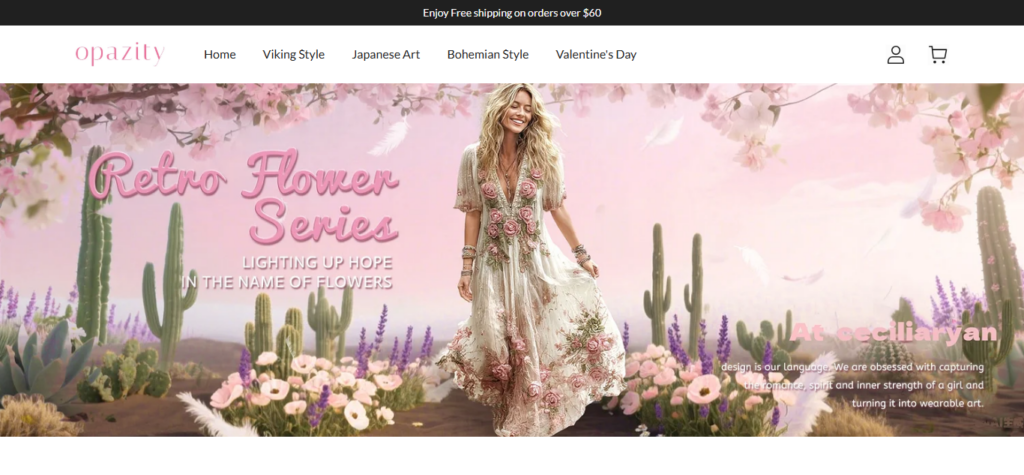Screen dimensions: 1024x475
Task: Go to the Home menu item
Action: tap(220, 55)
